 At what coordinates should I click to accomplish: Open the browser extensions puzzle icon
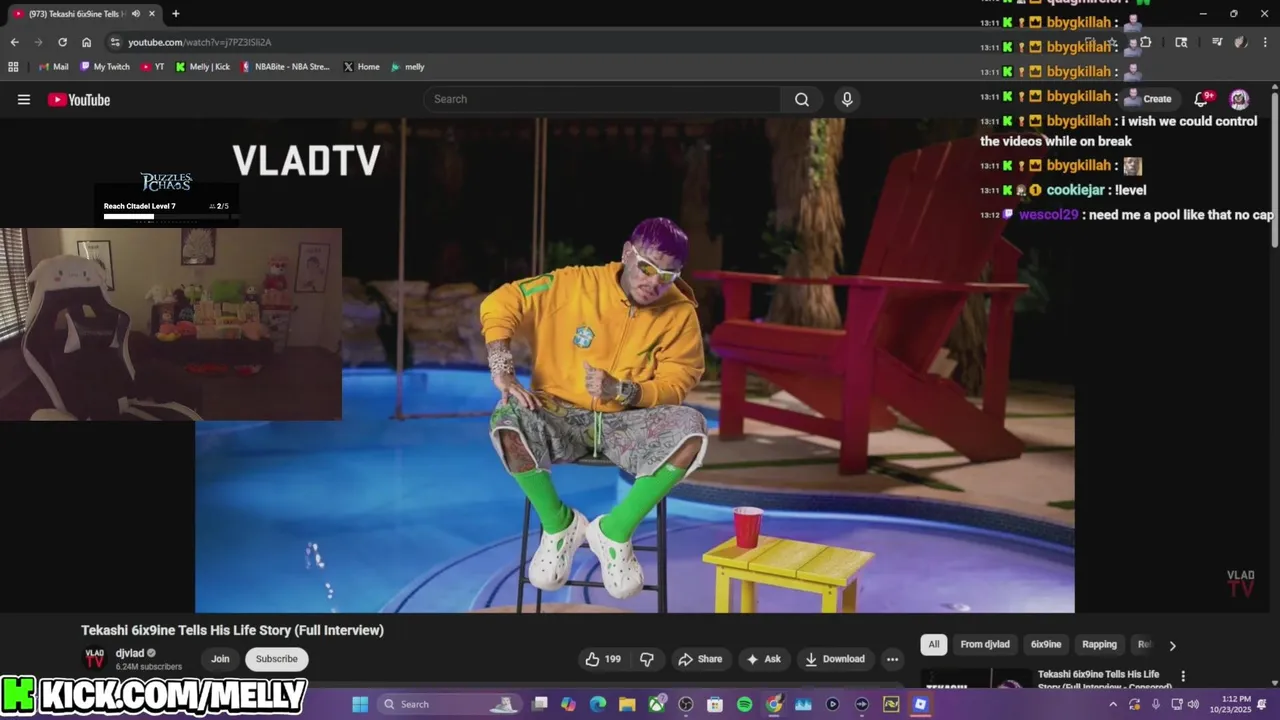(x=1146, y=42)
